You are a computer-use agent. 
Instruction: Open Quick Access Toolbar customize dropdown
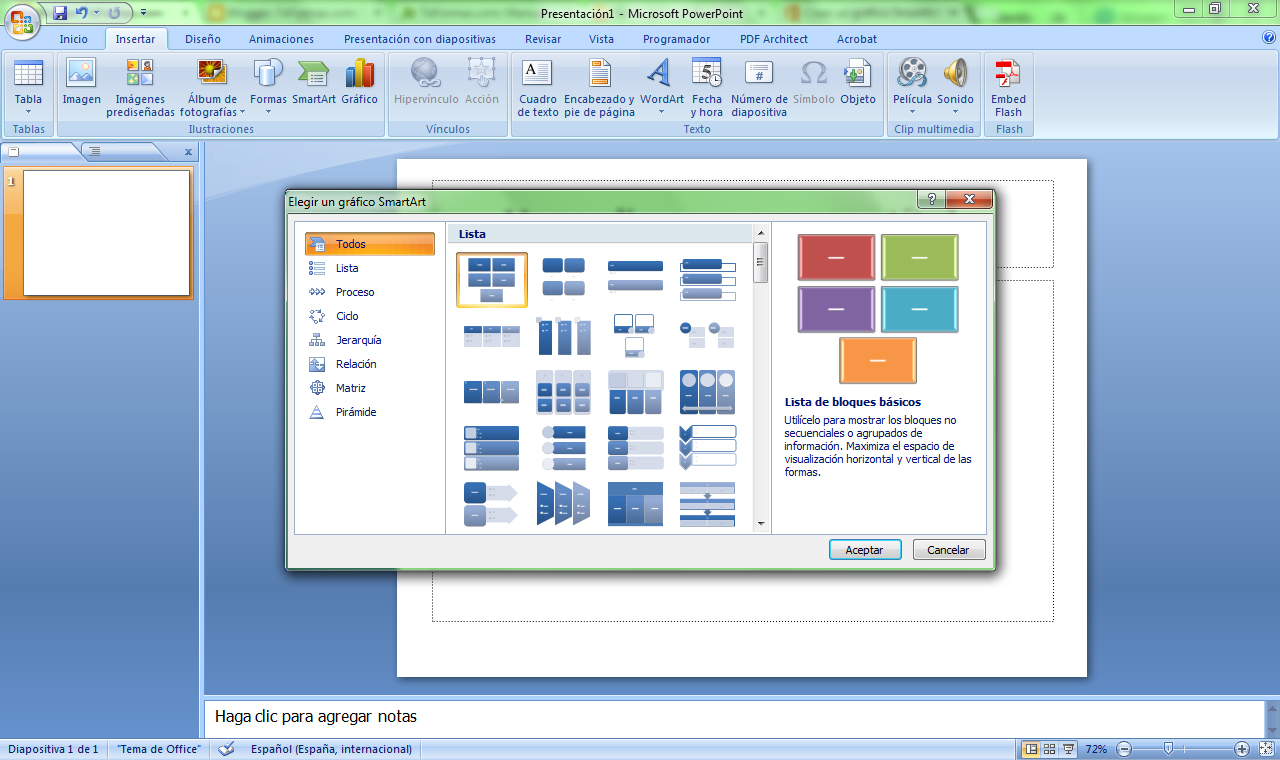point(143,13)
